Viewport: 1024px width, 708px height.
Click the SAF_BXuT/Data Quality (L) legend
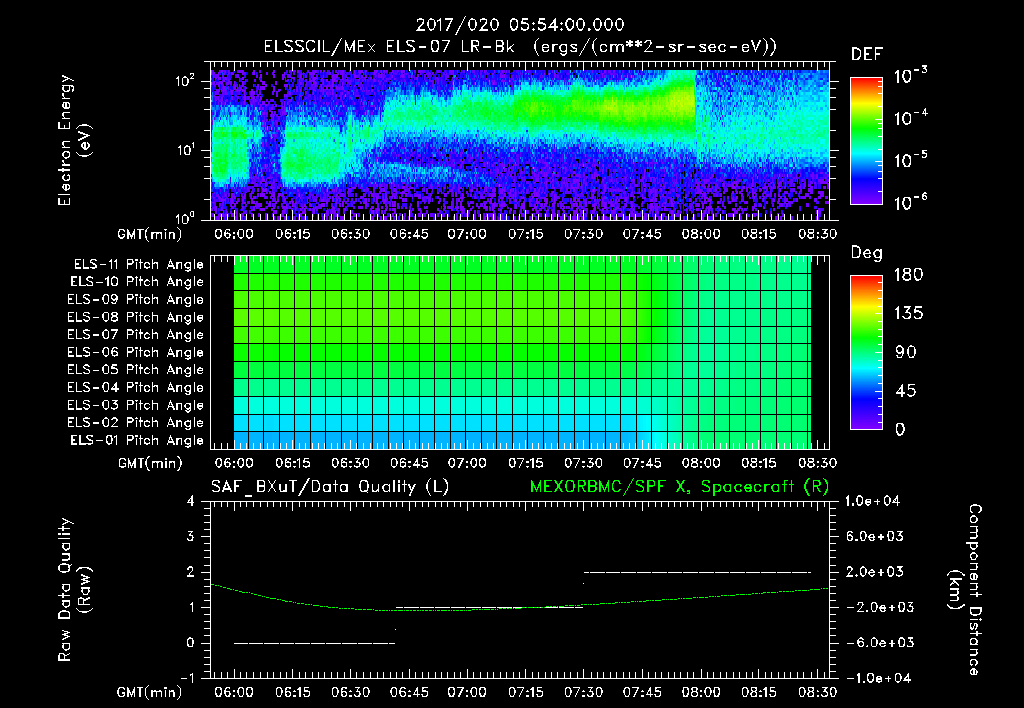[x=330, y=487]
